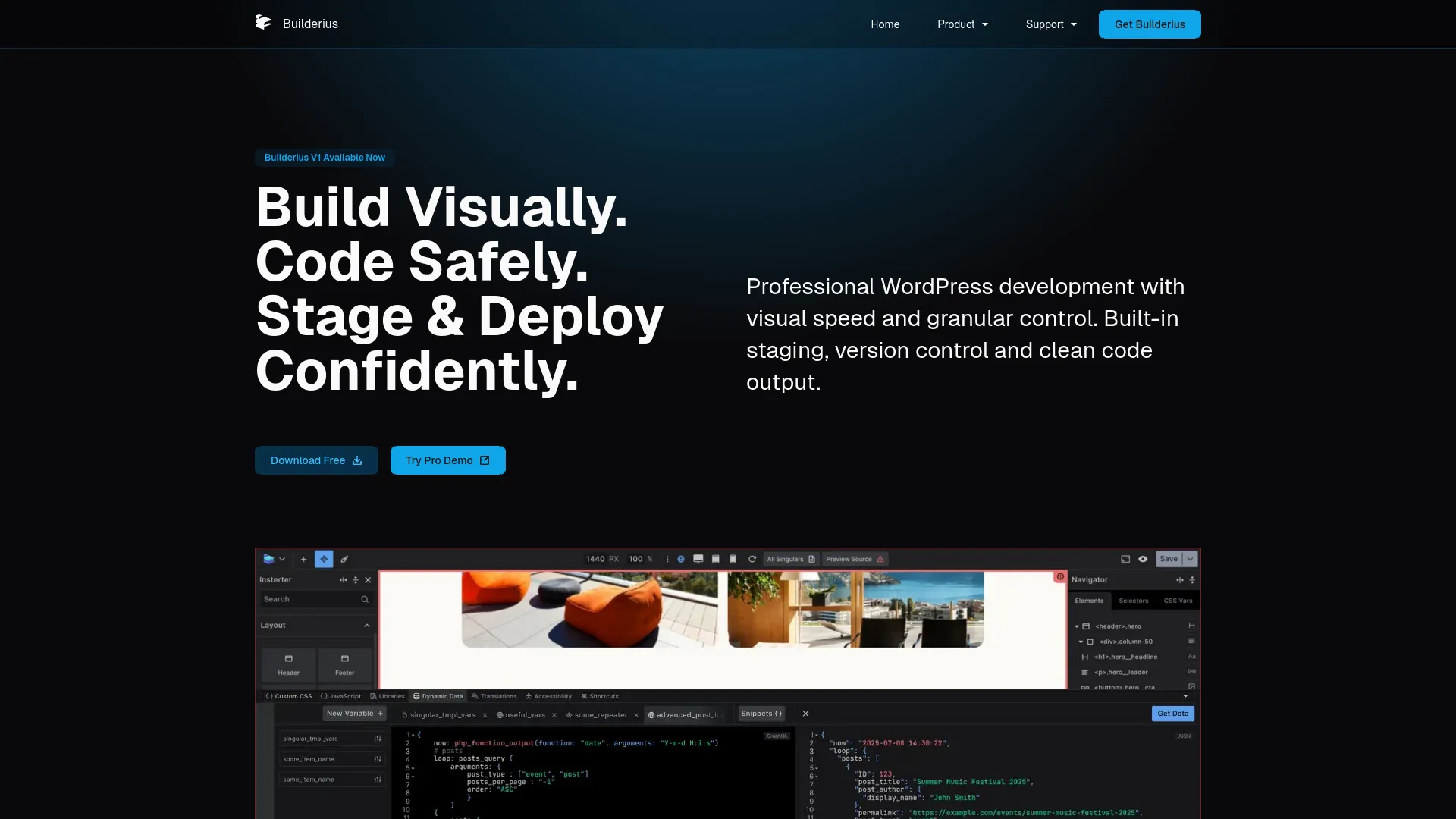
Task: Switch to mobile viewport icon
Action: (x=733, y=559)
